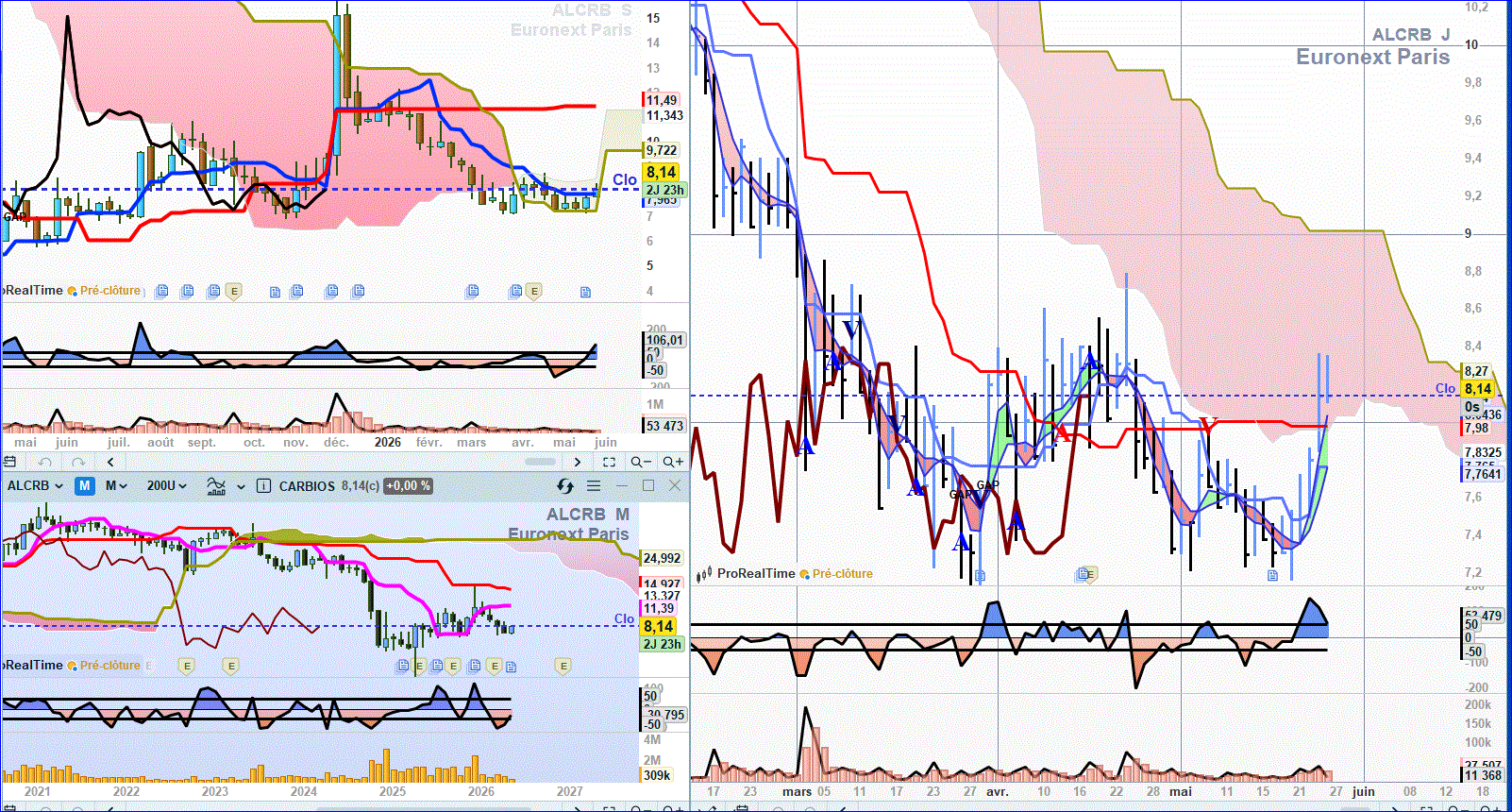Image resolution: width=1512 pixels, height=812 pixels.
Task: Click the ALCRB M title on the monthly chart
Action: tap(588, 515)
